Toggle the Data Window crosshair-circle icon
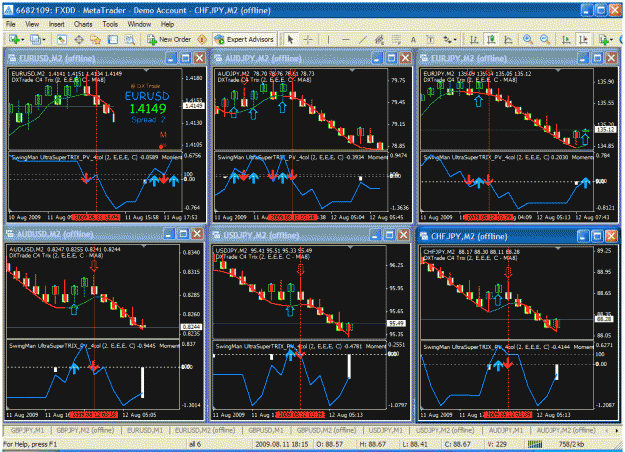Image resolution: width=625 pixels, height=452 pixels. 79,39
